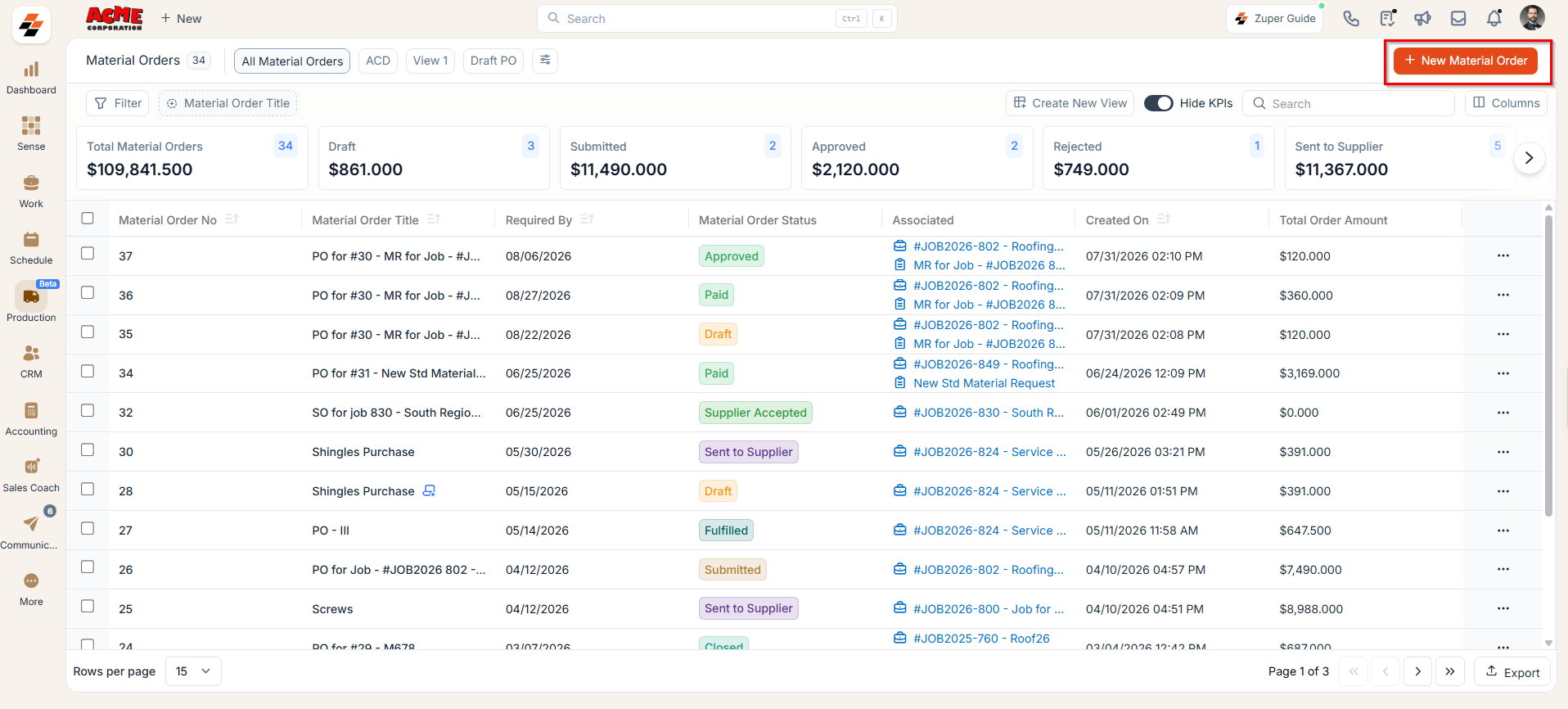Screen dimensions: 1568x709
Task: Open the phone dialer icon
Action: [x=1351, y=19]
